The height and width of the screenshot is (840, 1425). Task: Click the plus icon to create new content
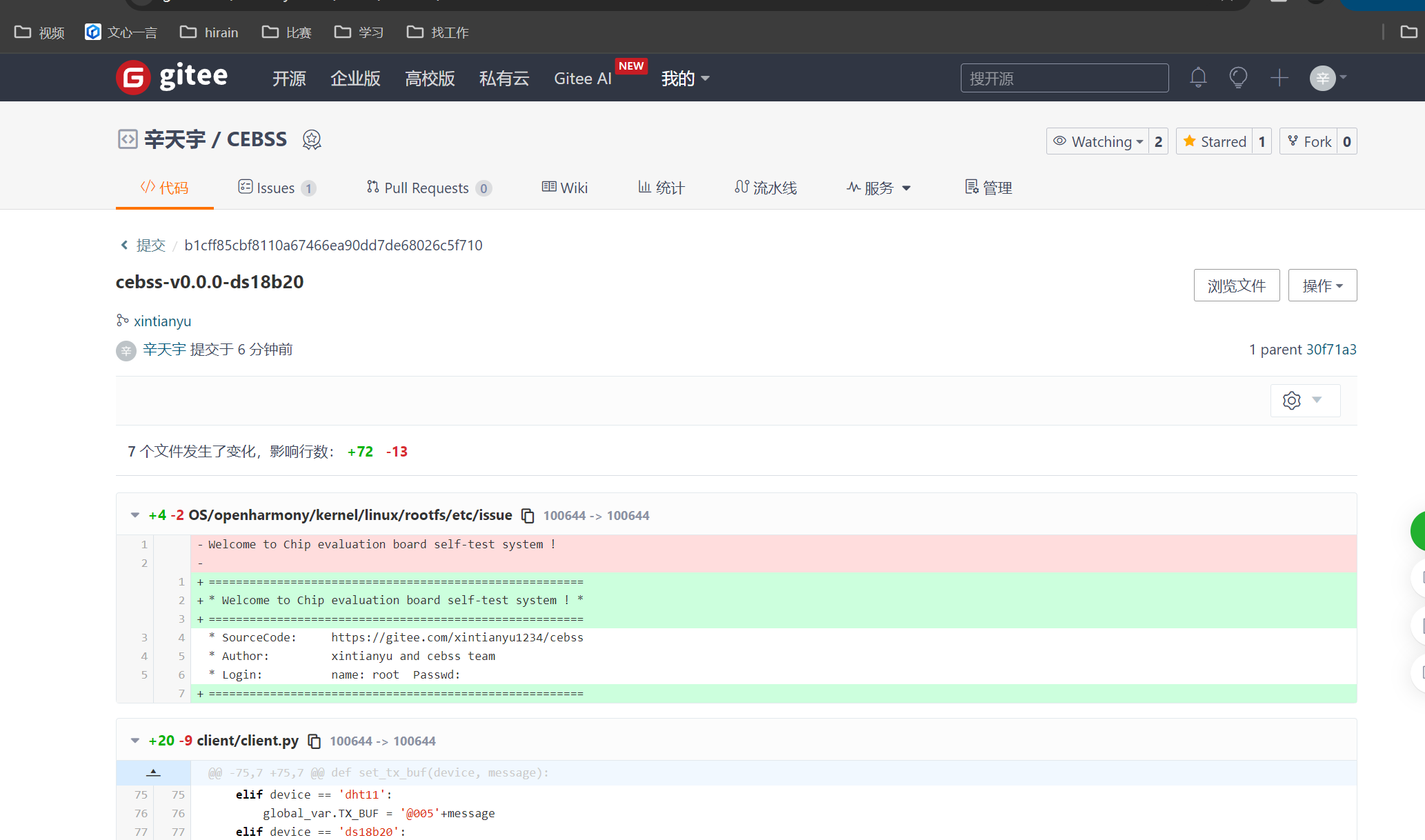(1279, 77)
